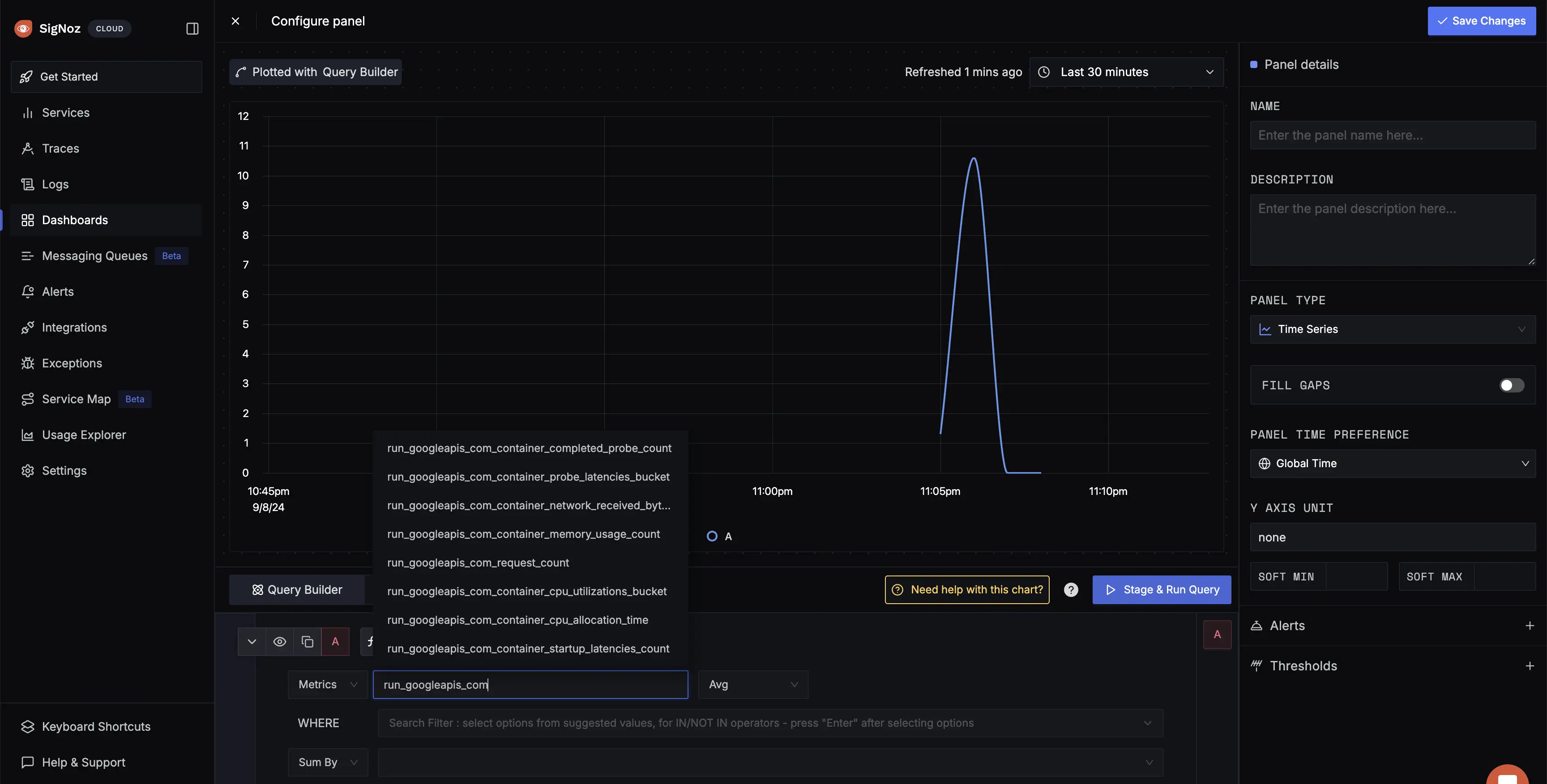Image resolution: width=1547 pixels, height=784 pixels.
Task: Click the Time Series chart icon
Action: tap(1265, 329)
